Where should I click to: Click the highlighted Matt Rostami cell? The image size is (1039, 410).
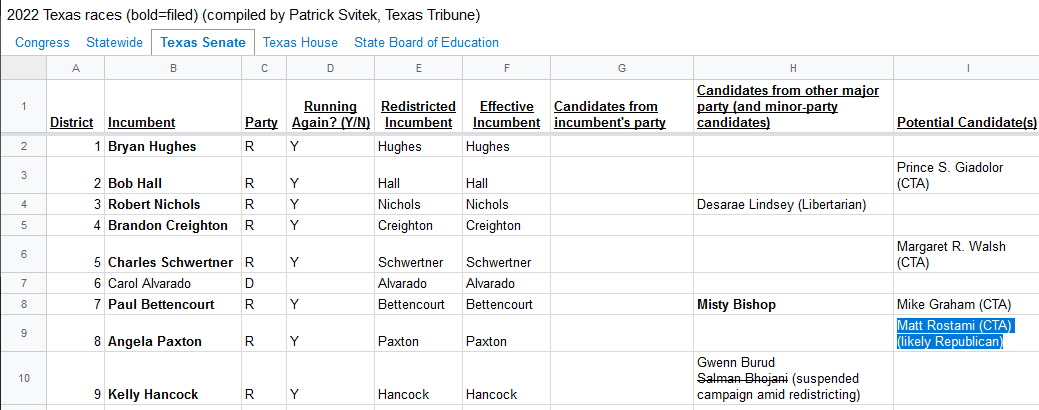[966, 333]
